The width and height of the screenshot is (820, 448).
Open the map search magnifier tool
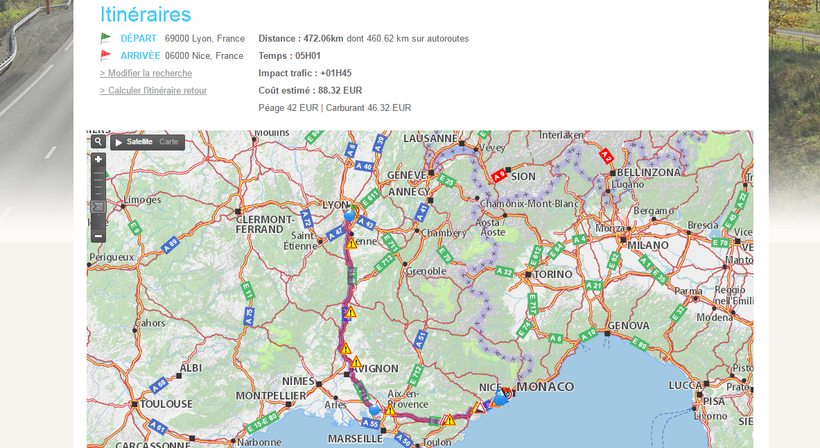(x=98, y=141)
